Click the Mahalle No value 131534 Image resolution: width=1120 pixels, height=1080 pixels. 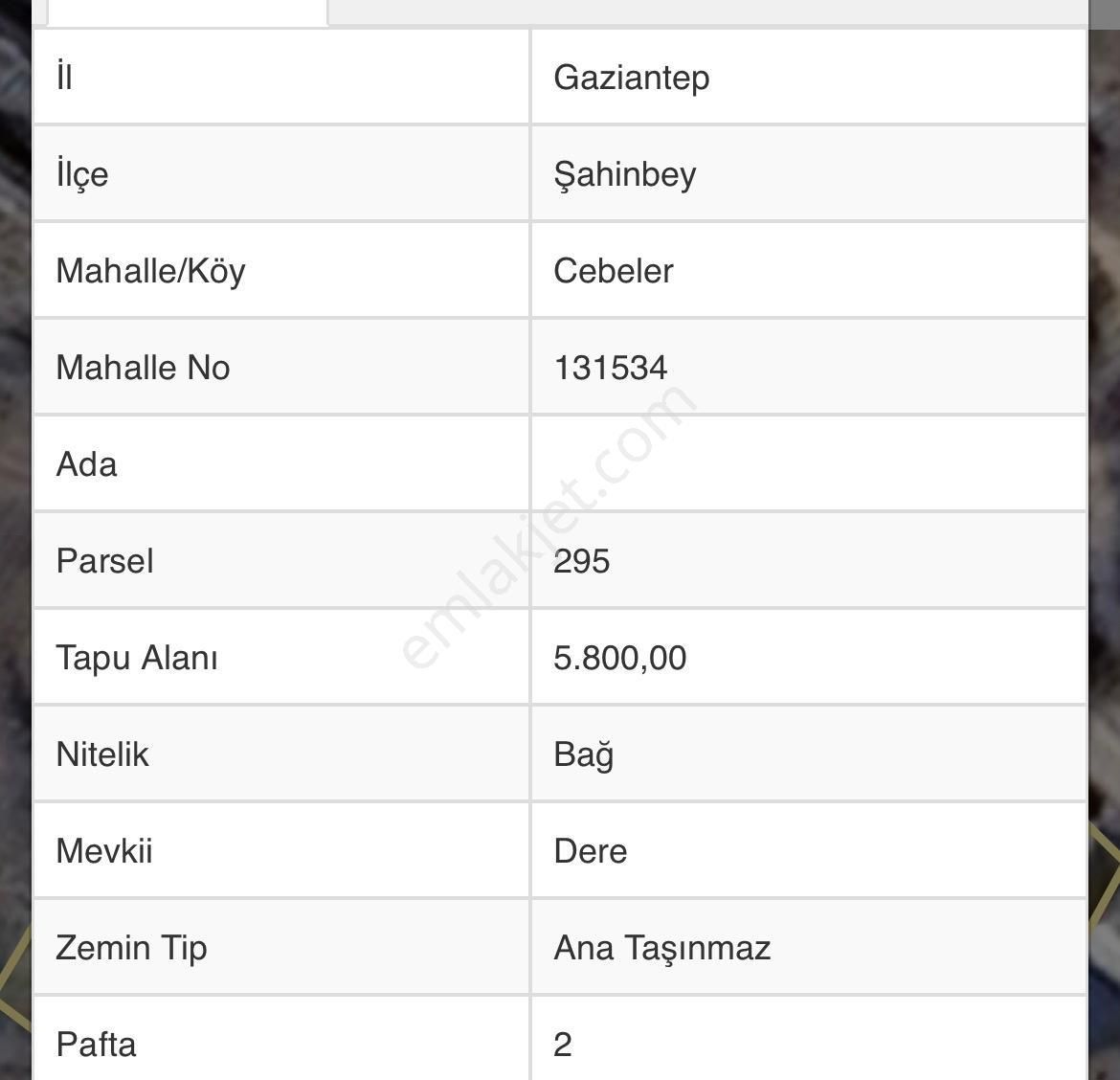point(611,368)
